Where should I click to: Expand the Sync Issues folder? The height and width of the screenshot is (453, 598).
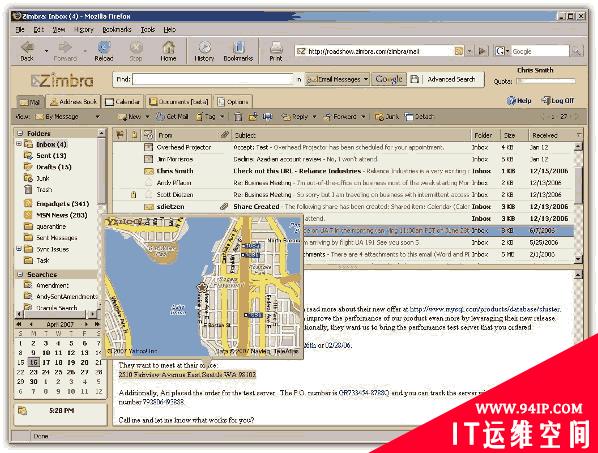pos(18,249)
